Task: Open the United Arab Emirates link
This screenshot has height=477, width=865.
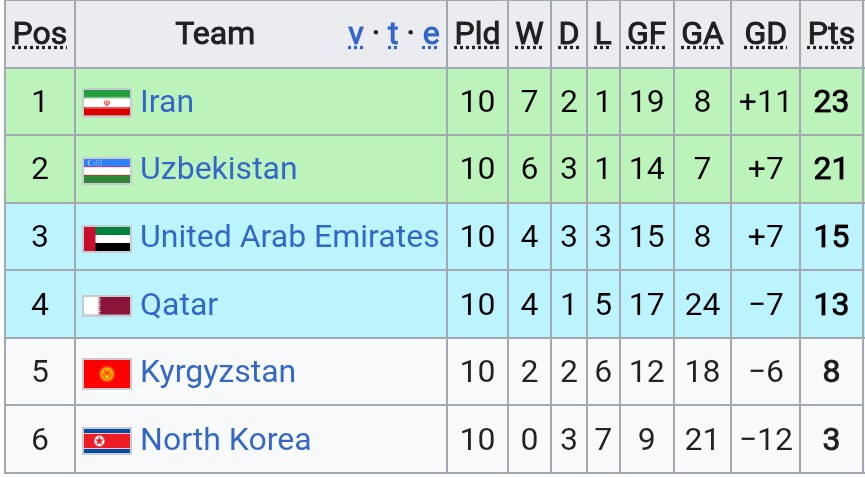Action: [290, 237]
